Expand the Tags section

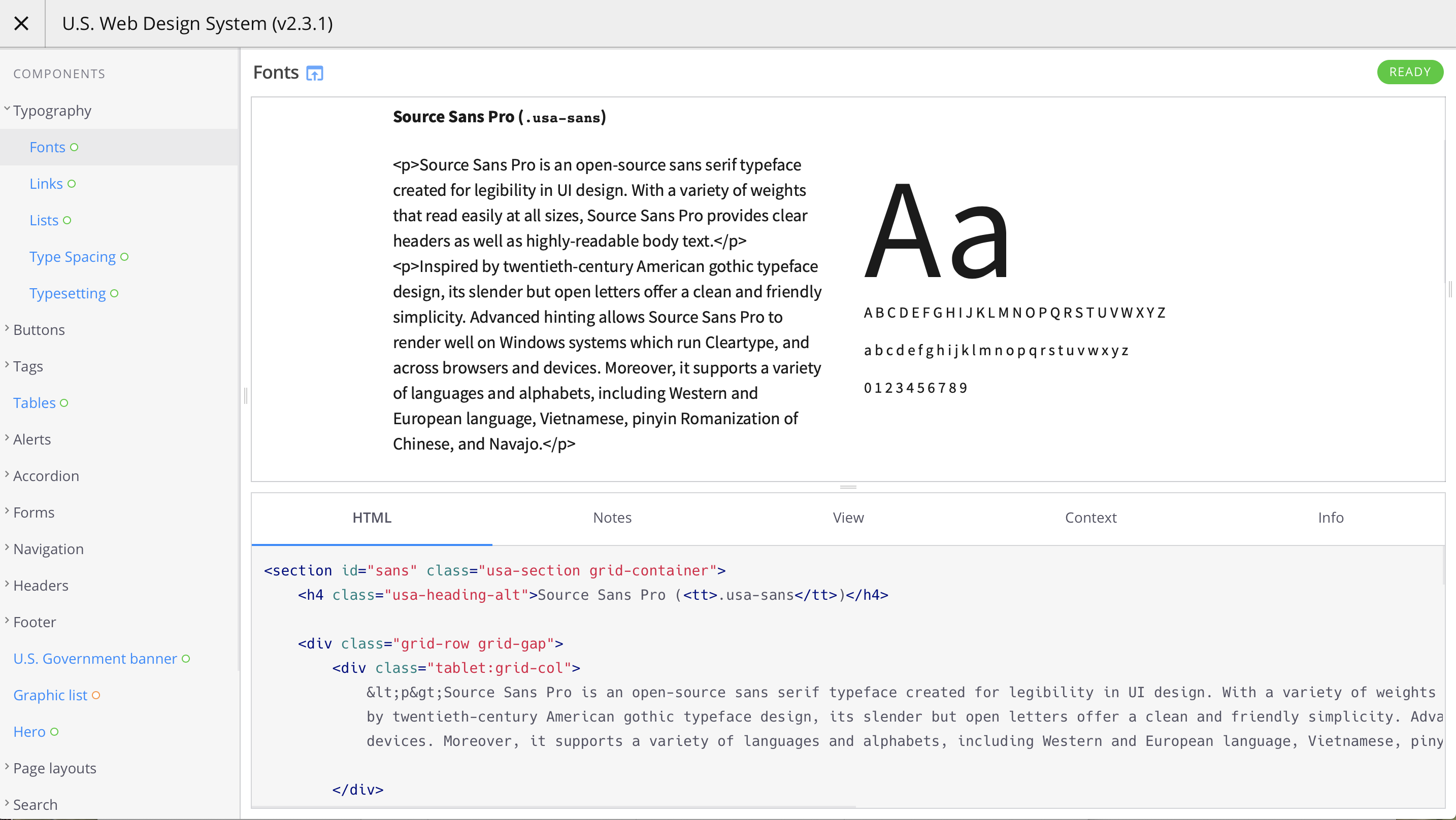click(28, 366)
